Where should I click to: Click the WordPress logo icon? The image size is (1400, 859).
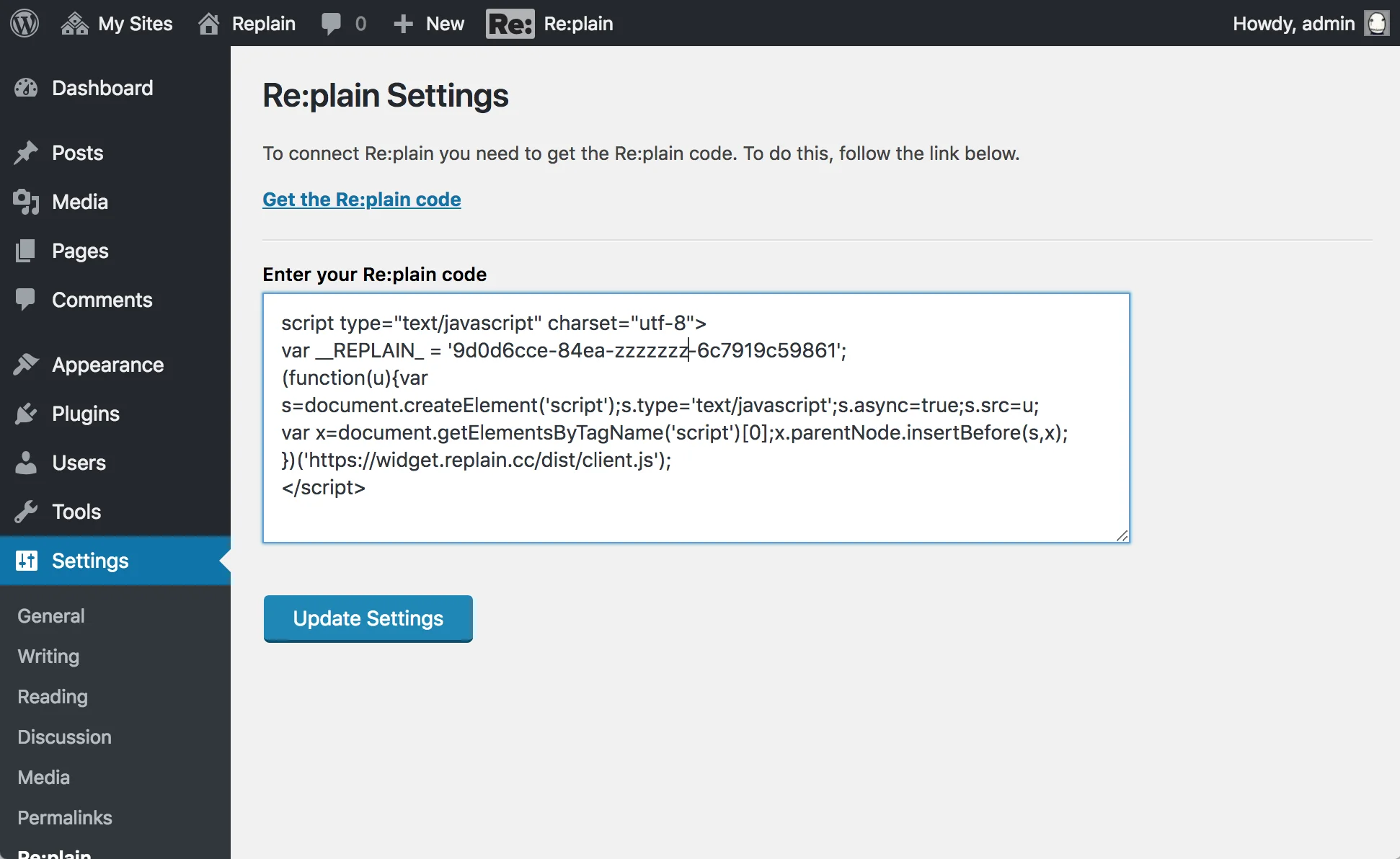point(25,23)
